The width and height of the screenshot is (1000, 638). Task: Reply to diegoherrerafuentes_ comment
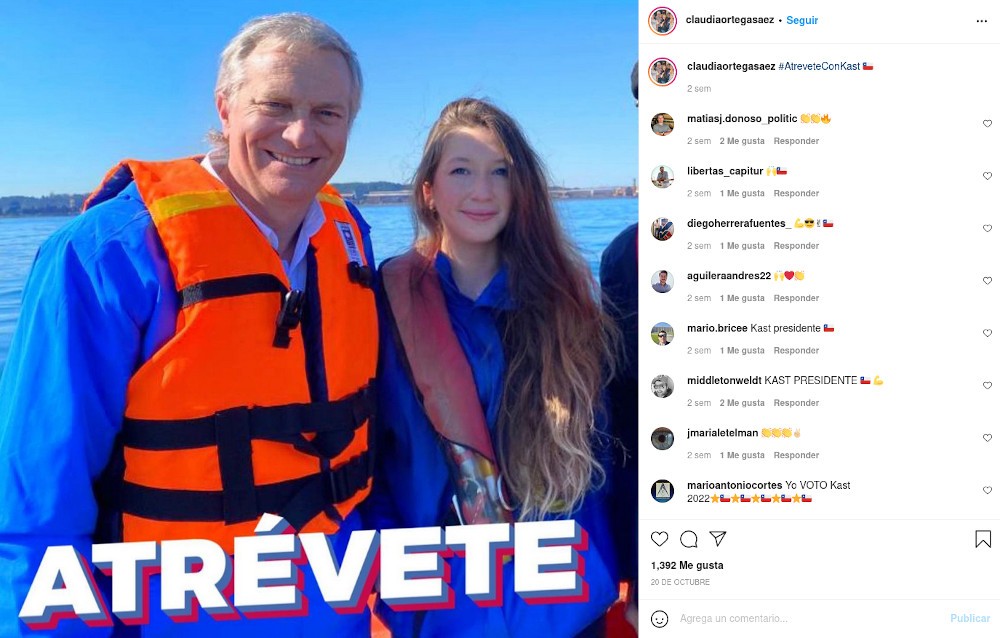(x=796, y=246)
